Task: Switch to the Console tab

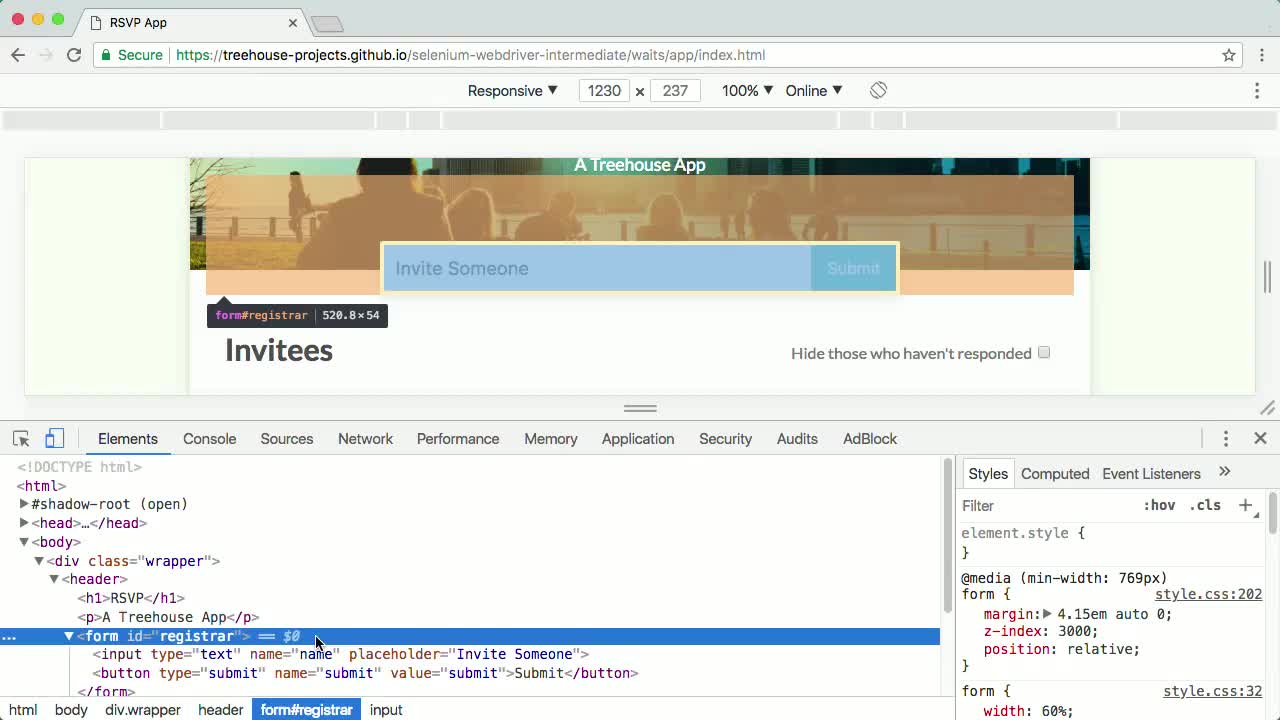Action: click(x=209, y=438)
